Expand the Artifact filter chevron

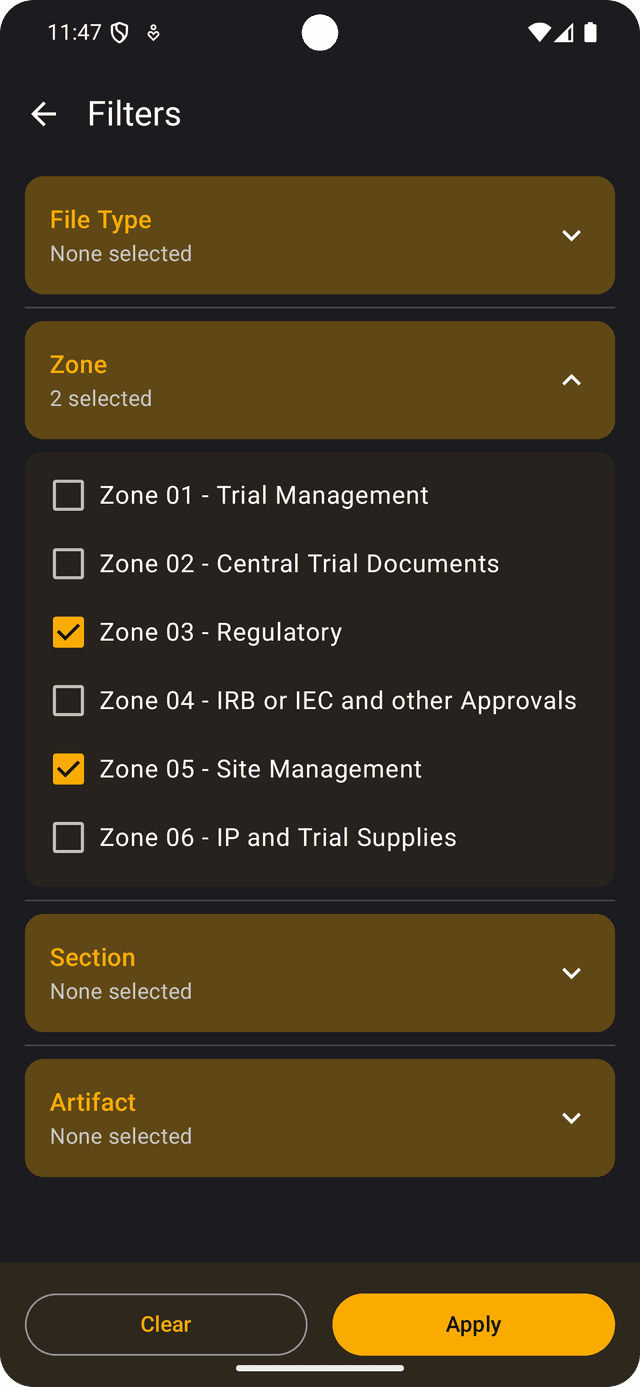click(571, 1118)
